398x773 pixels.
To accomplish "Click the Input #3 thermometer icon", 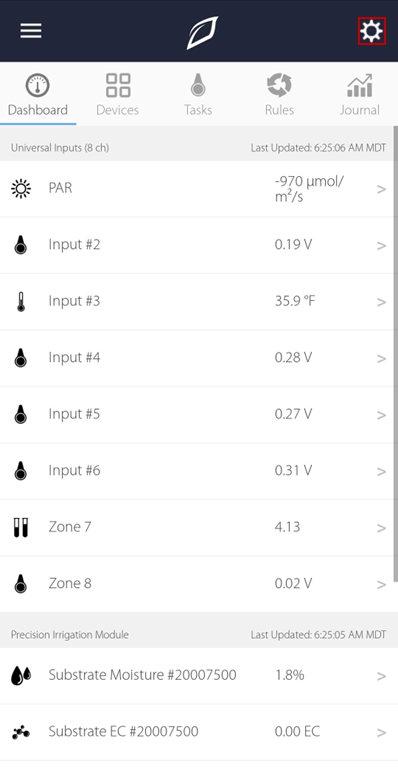I will pos(21,302).
